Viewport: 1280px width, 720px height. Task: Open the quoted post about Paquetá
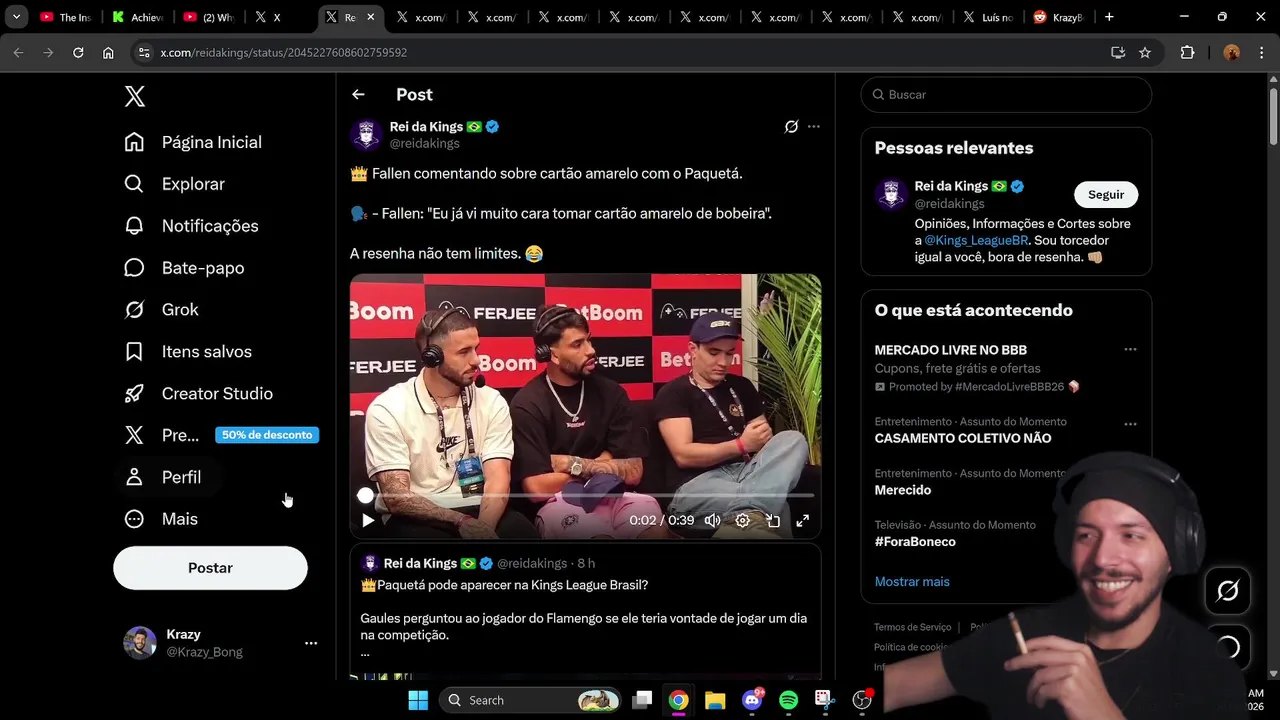point(586,612)
